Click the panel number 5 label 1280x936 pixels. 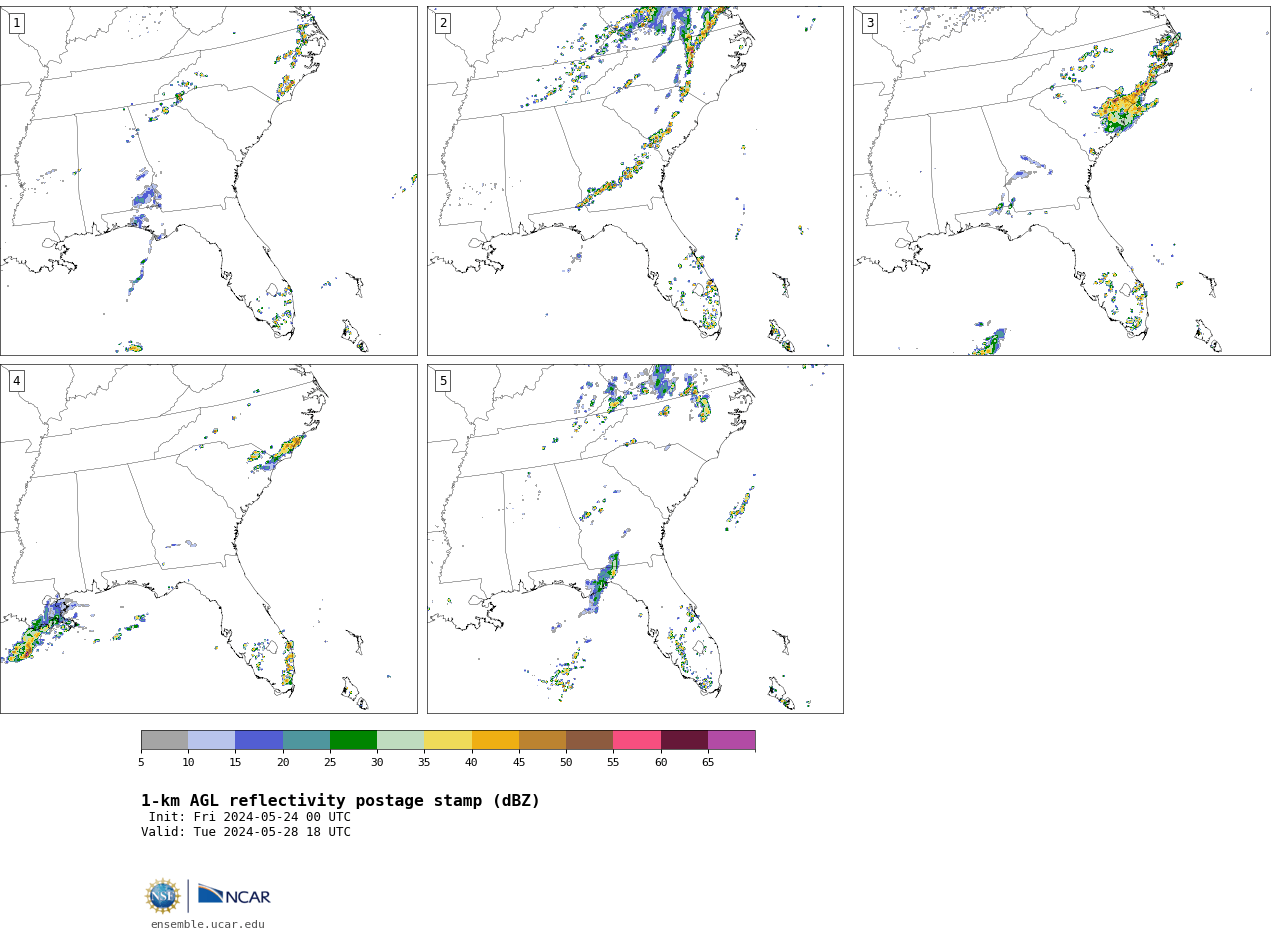(x=443, y=381)
